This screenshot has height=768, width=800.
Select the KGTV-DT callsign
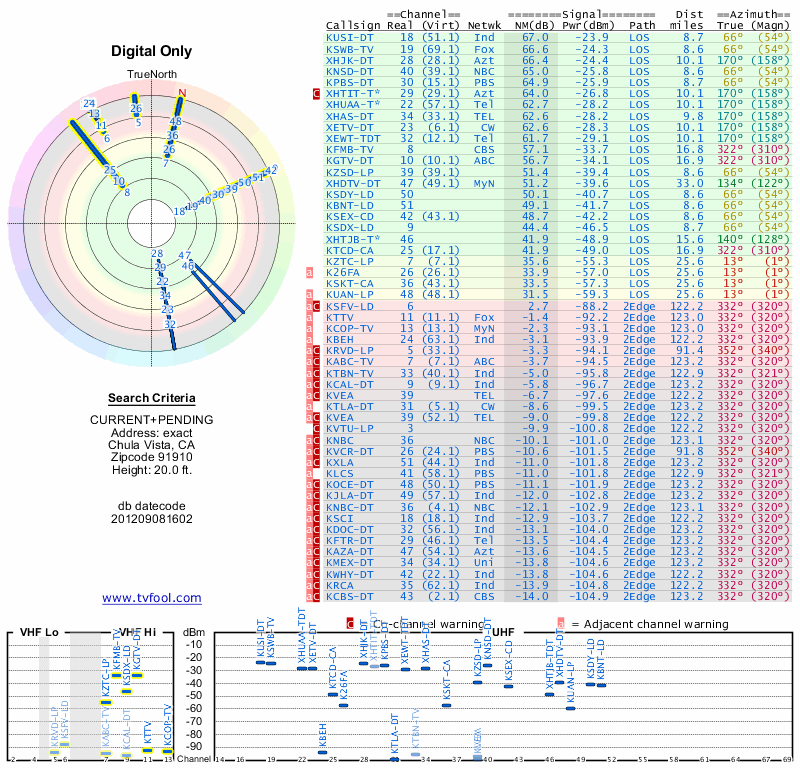click(x=349, y=161)
